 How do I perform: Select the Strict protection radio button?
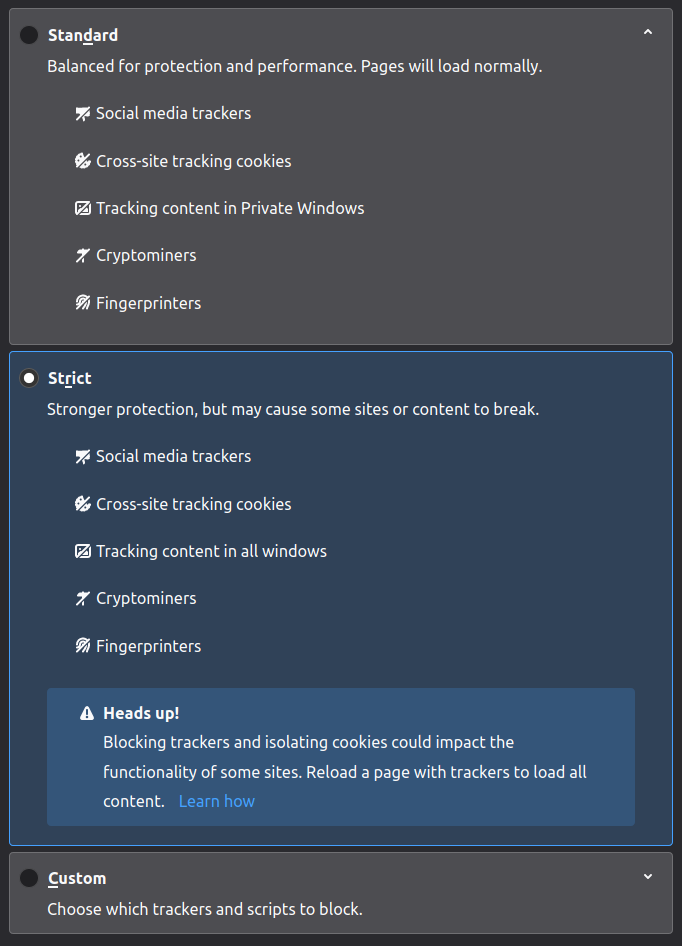(29, 378)
